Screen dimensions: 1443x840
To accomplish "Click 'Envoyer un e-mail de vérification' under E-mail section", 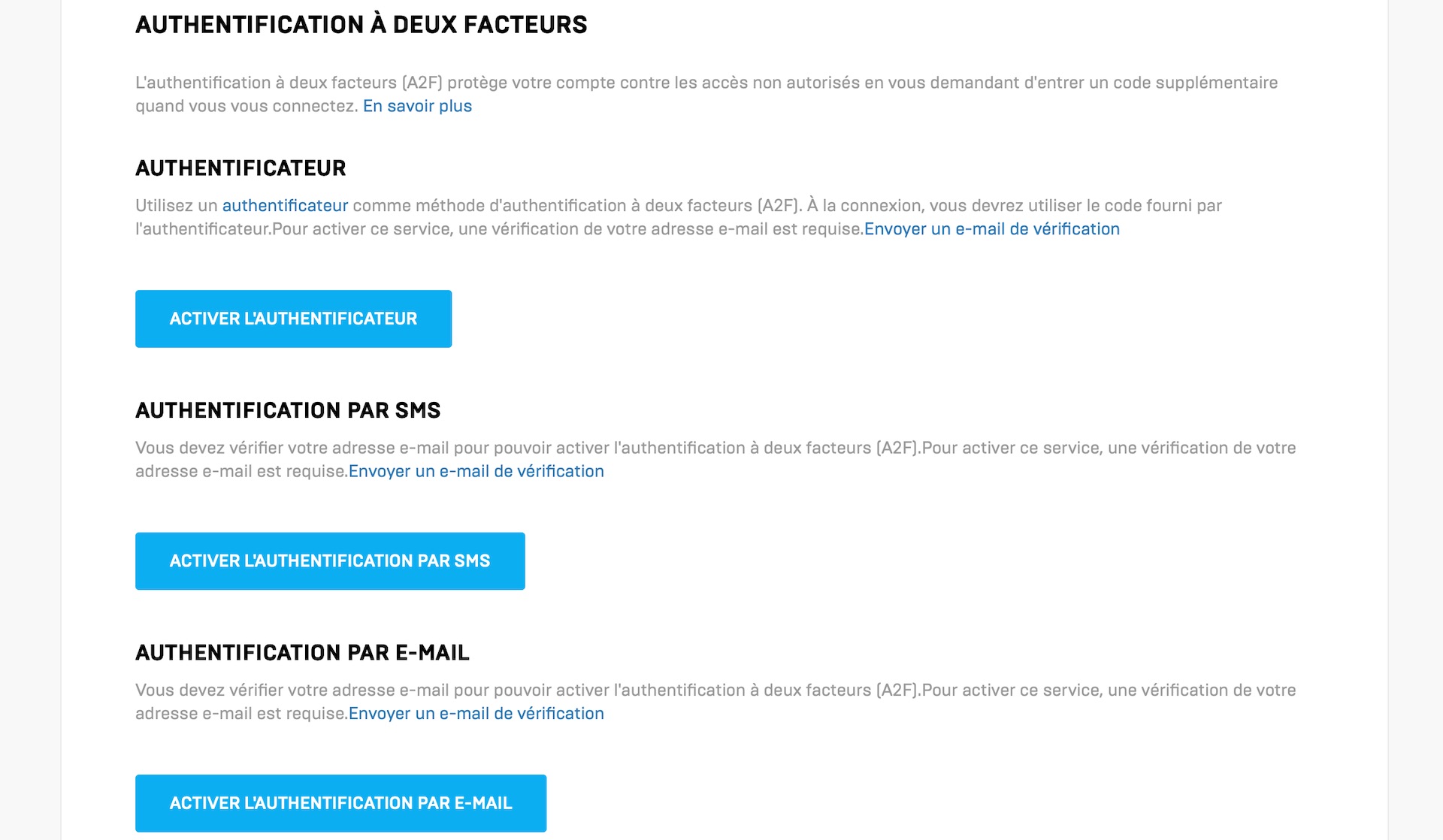I will pos(476,713).
